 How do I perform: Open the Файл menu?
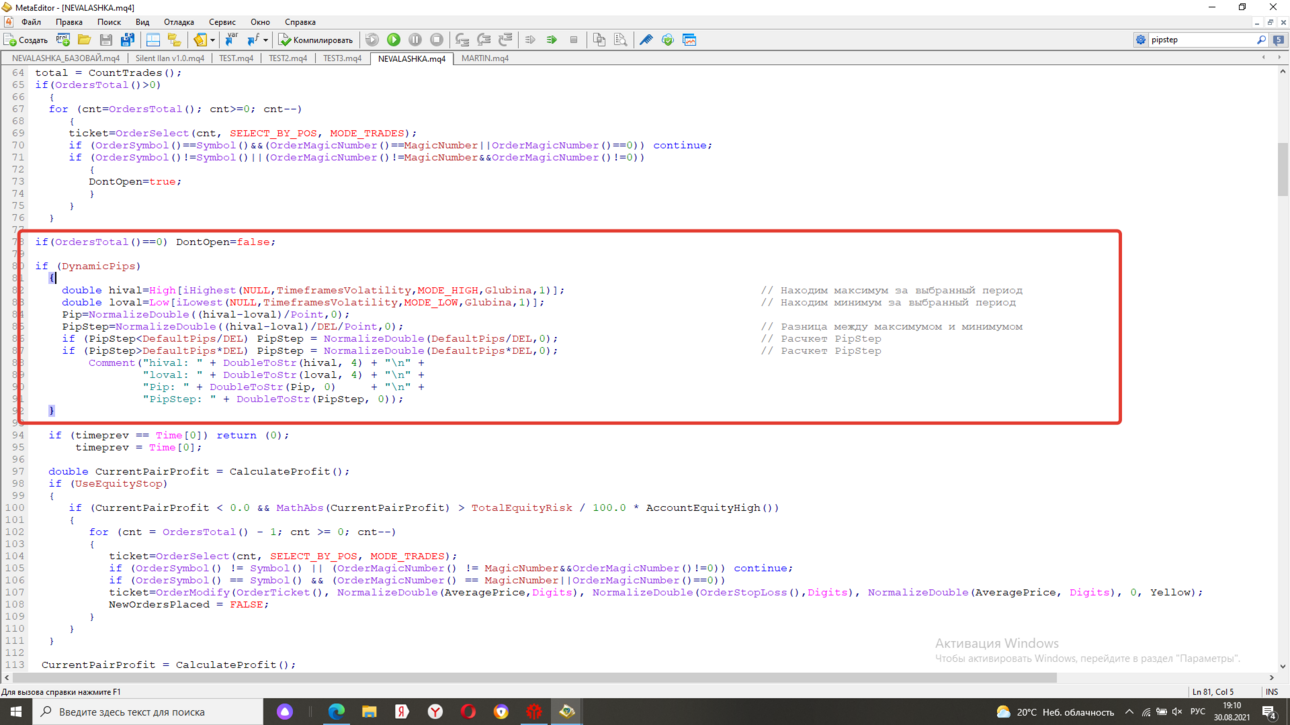pyautogui.click(x=31, y=22)
